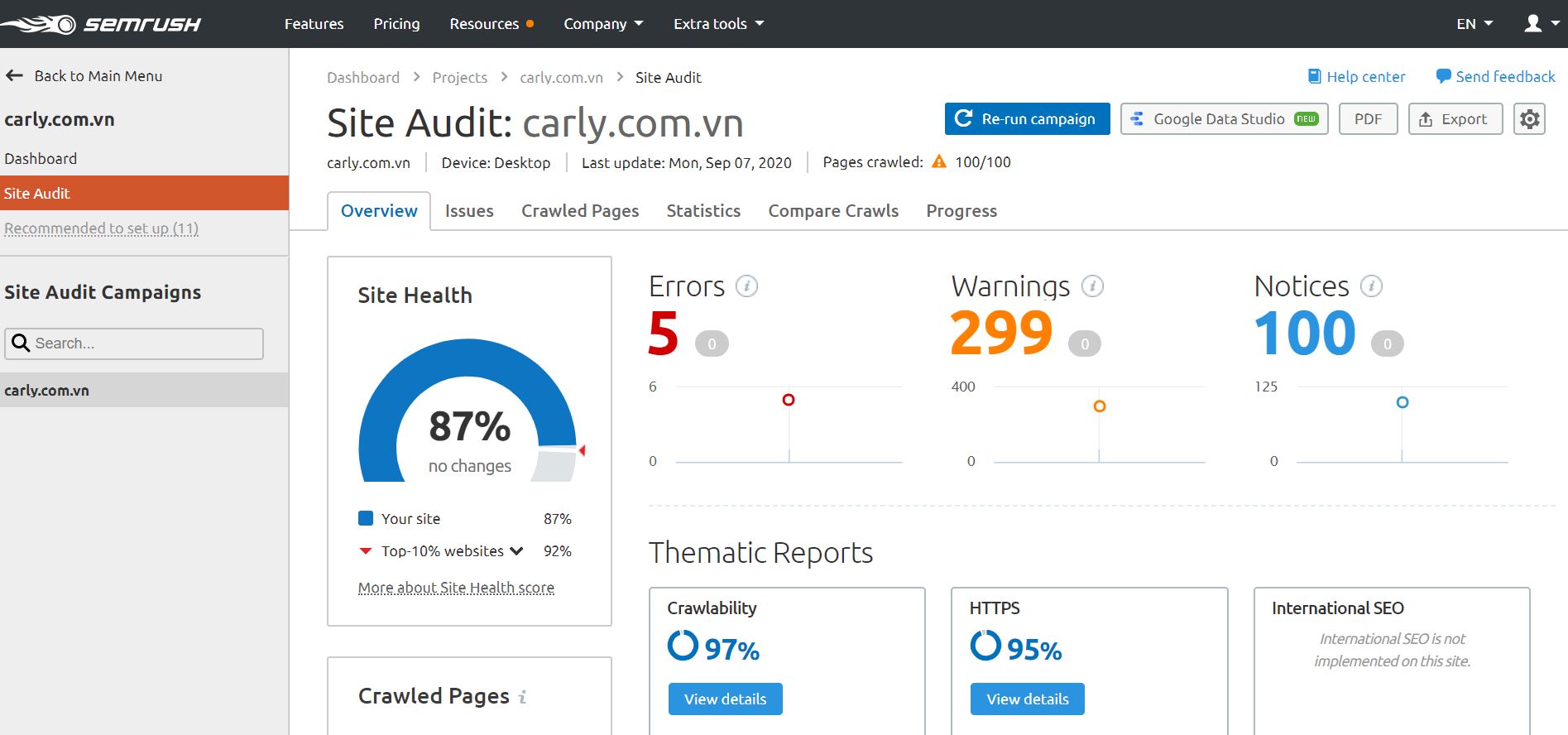Click the Warnings info icon
The image size is (1568, 735).
coord(1092,286)
